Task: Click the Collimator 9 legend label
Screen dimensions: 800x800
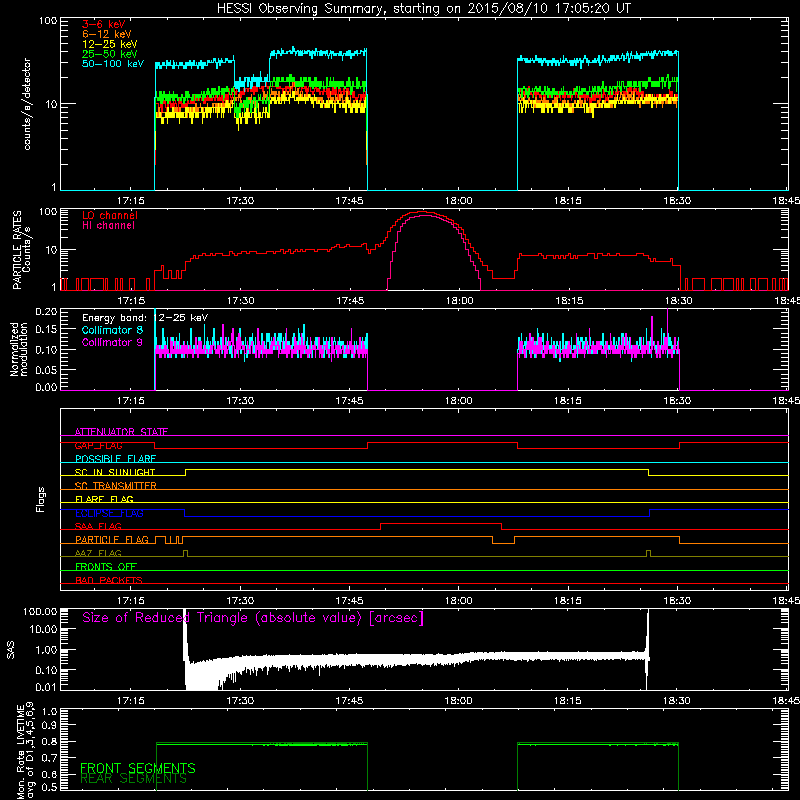Action: click(x=112, y=342)
